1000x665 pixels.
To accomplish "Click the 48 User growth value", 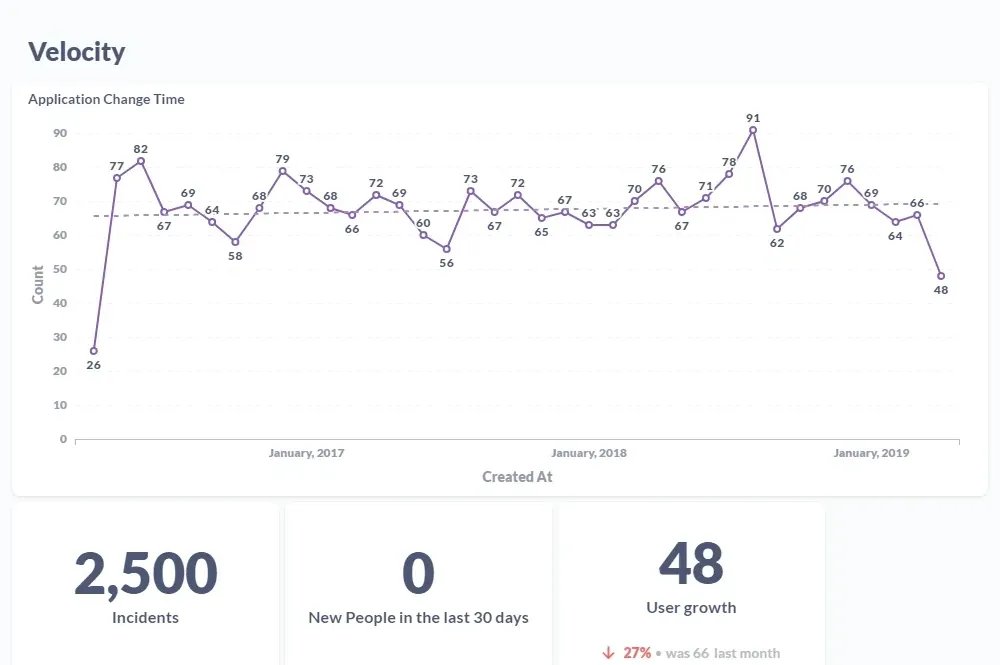I will coord(691,564).
